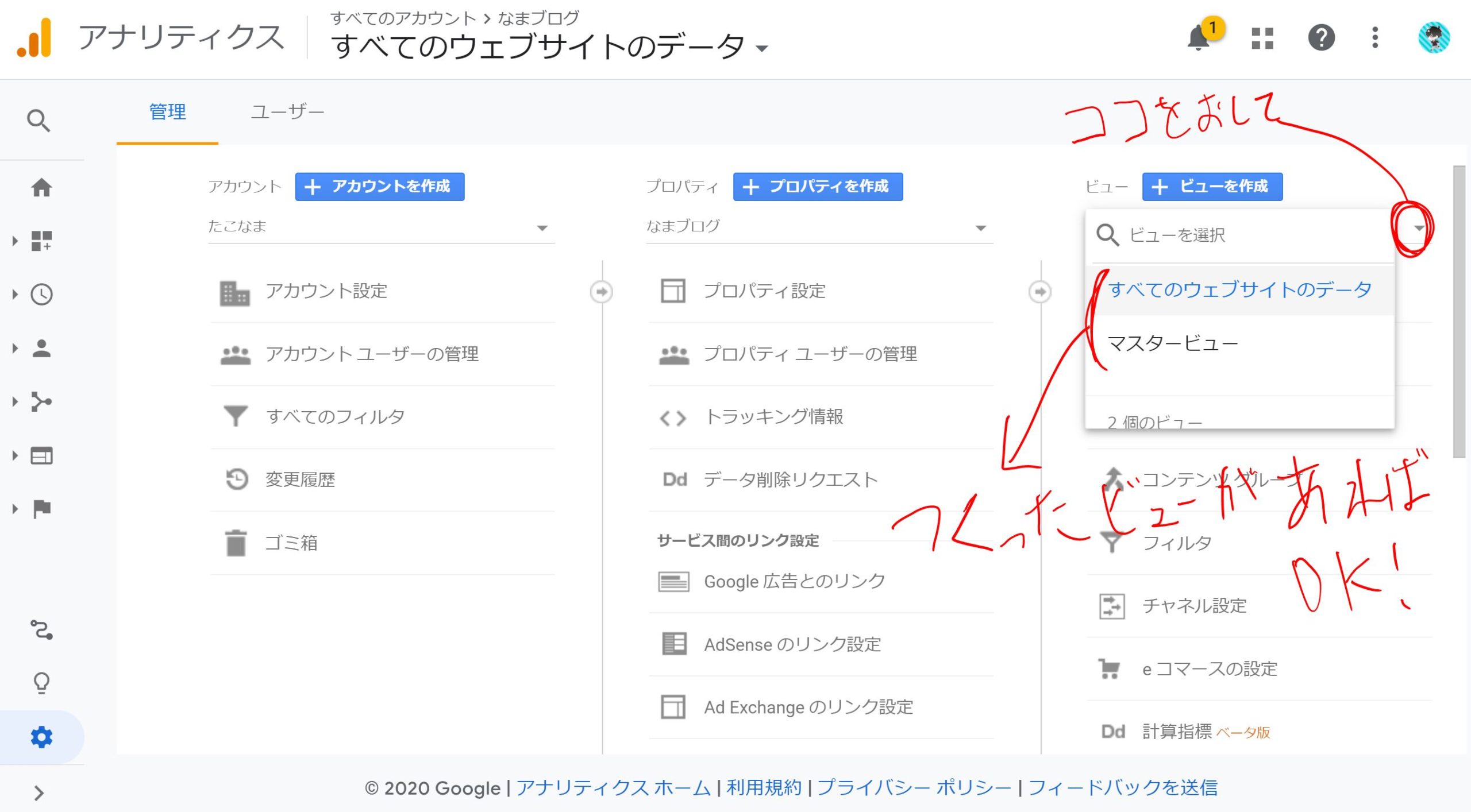
Task: Switch to the ユーザー tab
Action: [x=287, y=112]
